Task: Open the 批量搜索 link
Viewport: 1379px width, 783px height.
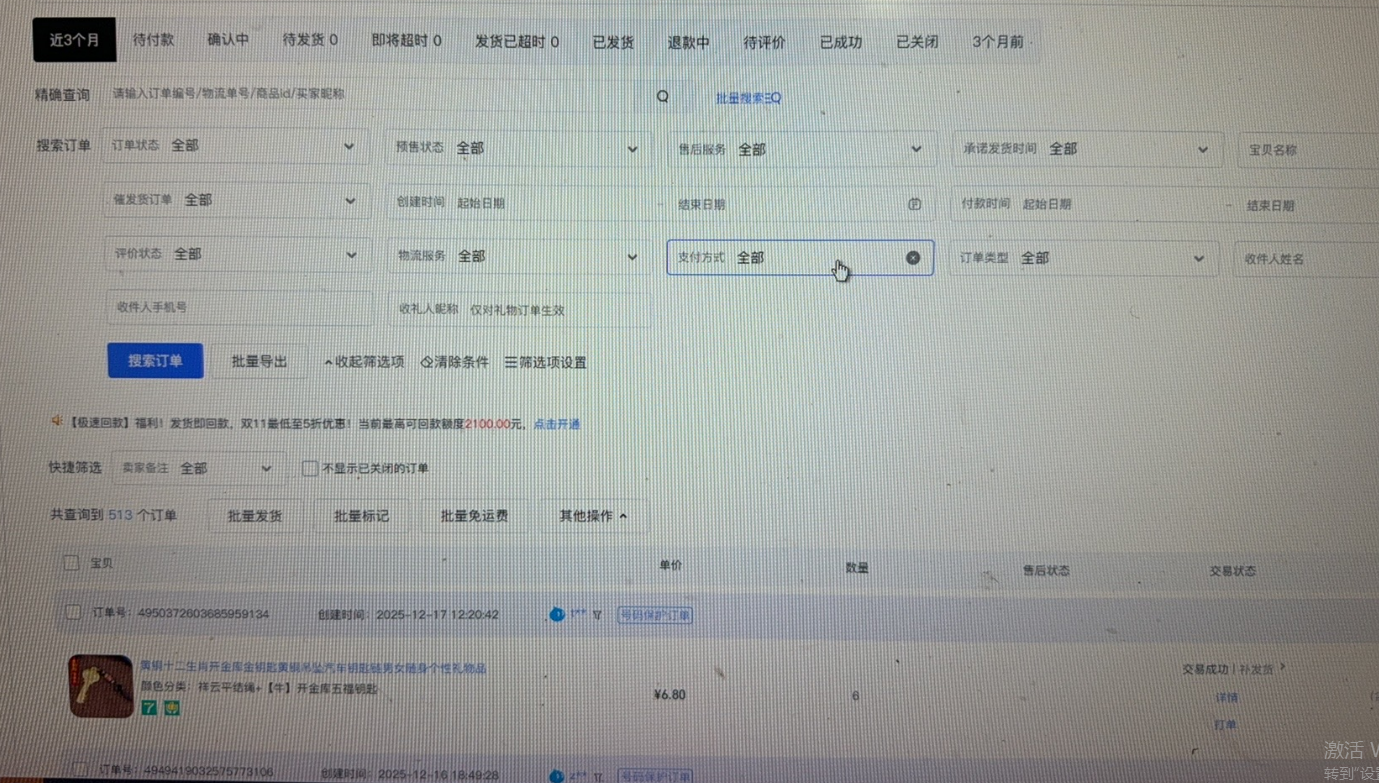Action: [x=748, y=98]
